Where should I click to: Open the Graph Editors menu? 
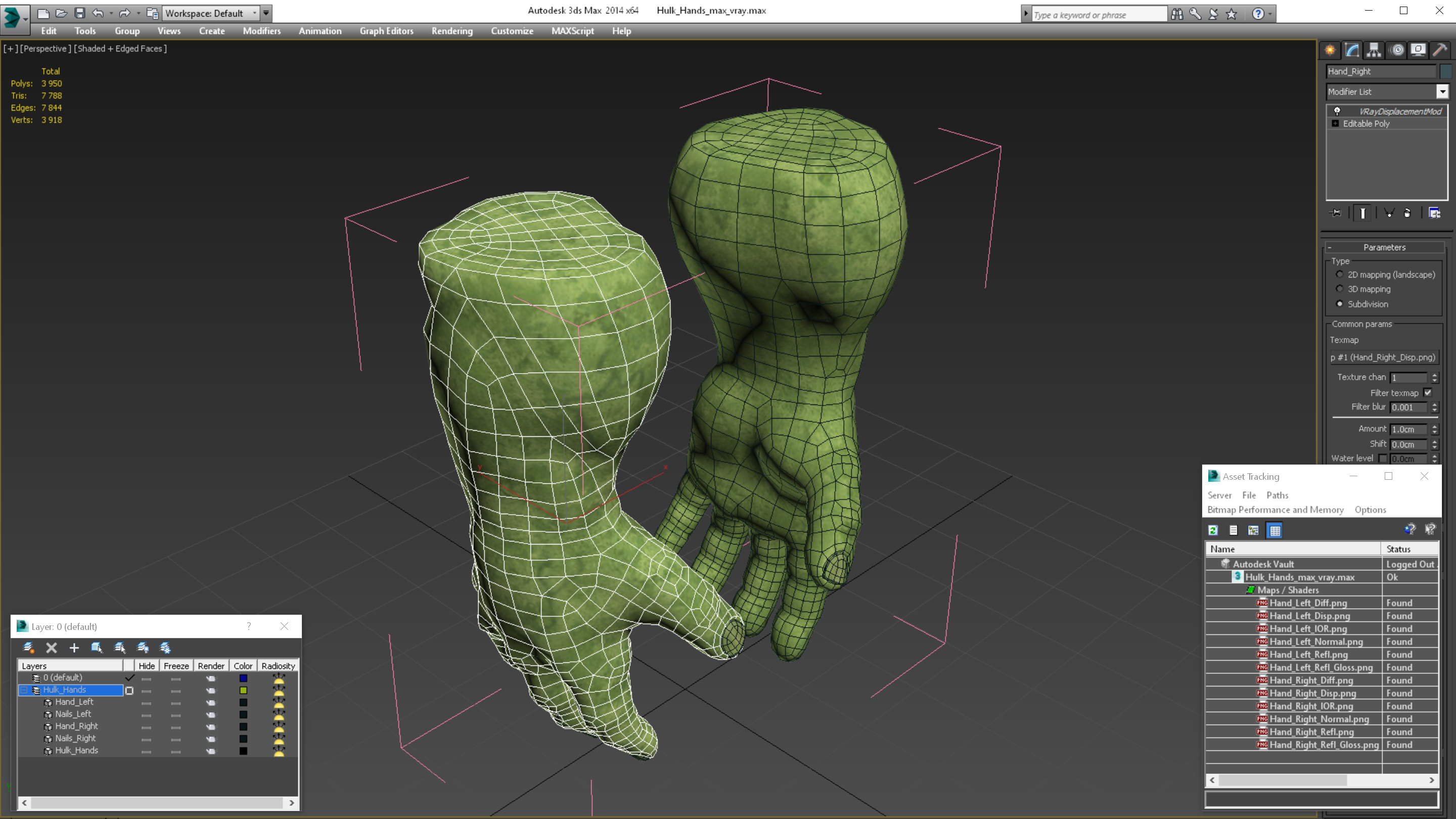tap(387, 31)
